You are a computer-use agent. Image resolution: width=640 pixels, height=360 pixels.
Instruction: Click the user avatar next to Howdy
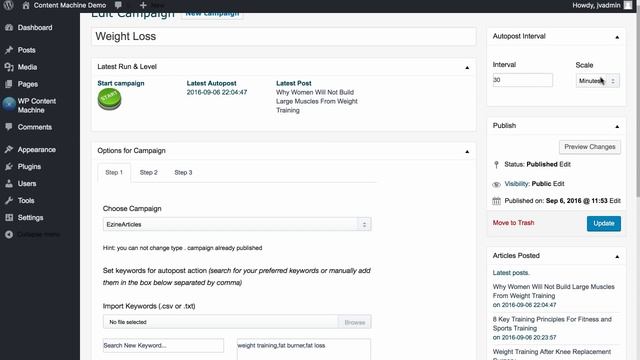point(628,5)
